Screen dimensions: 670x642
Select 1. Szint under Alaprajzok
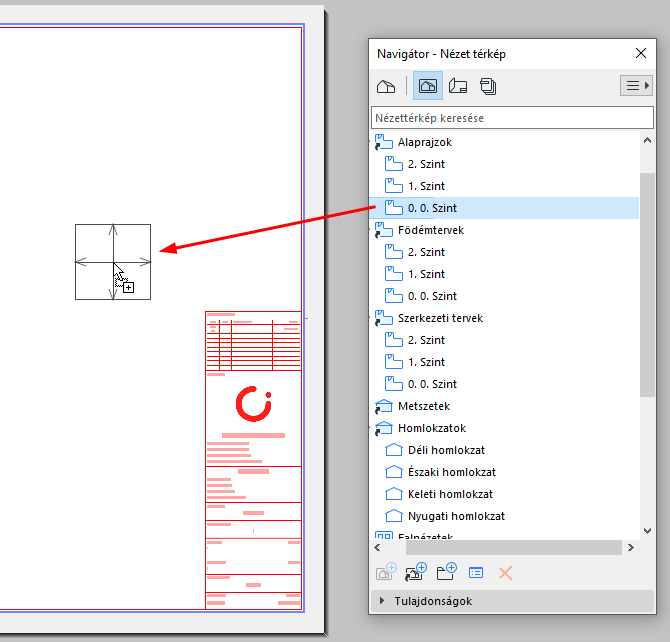[426, 186]
